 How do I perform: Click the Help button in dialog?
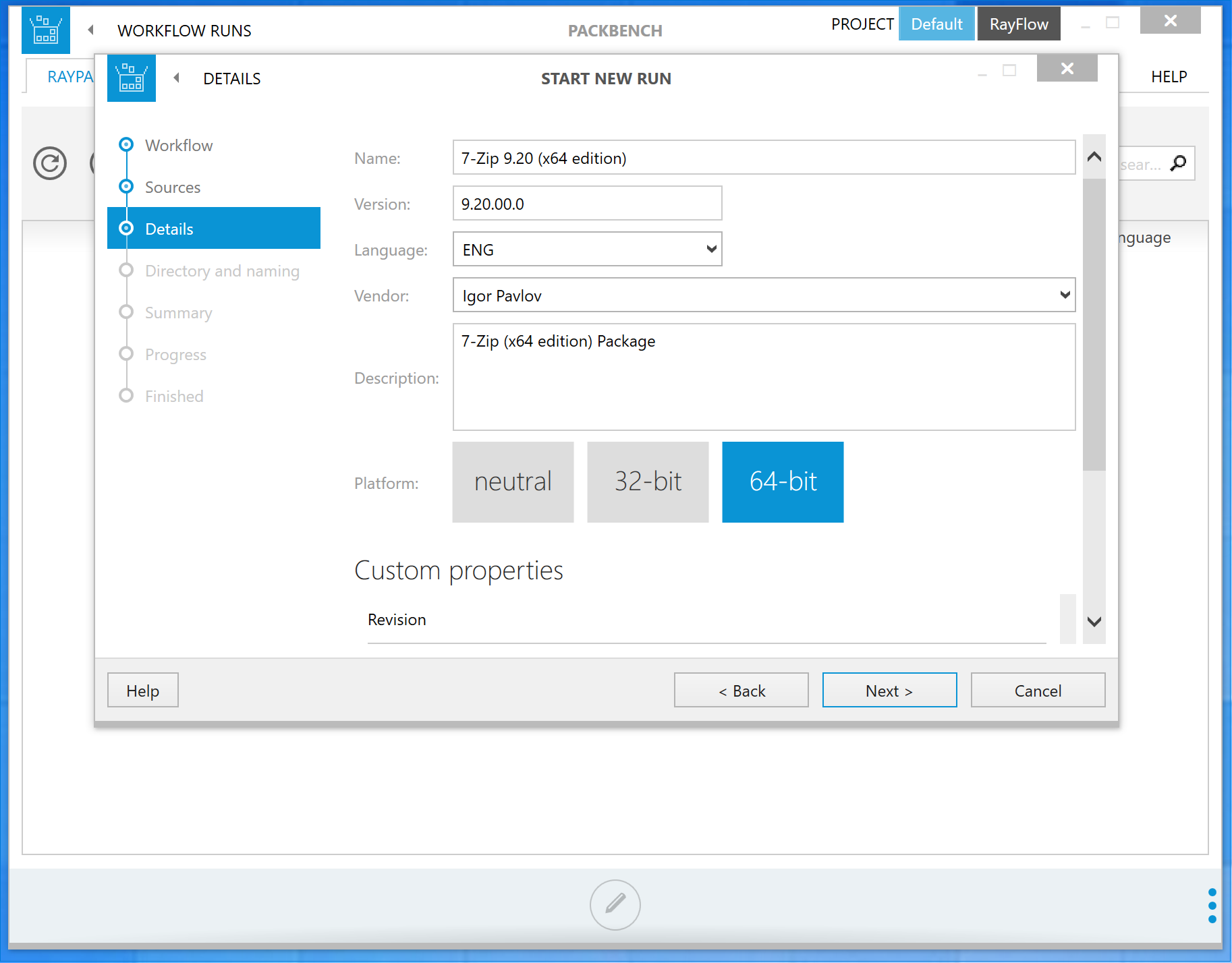click(143, 690)
